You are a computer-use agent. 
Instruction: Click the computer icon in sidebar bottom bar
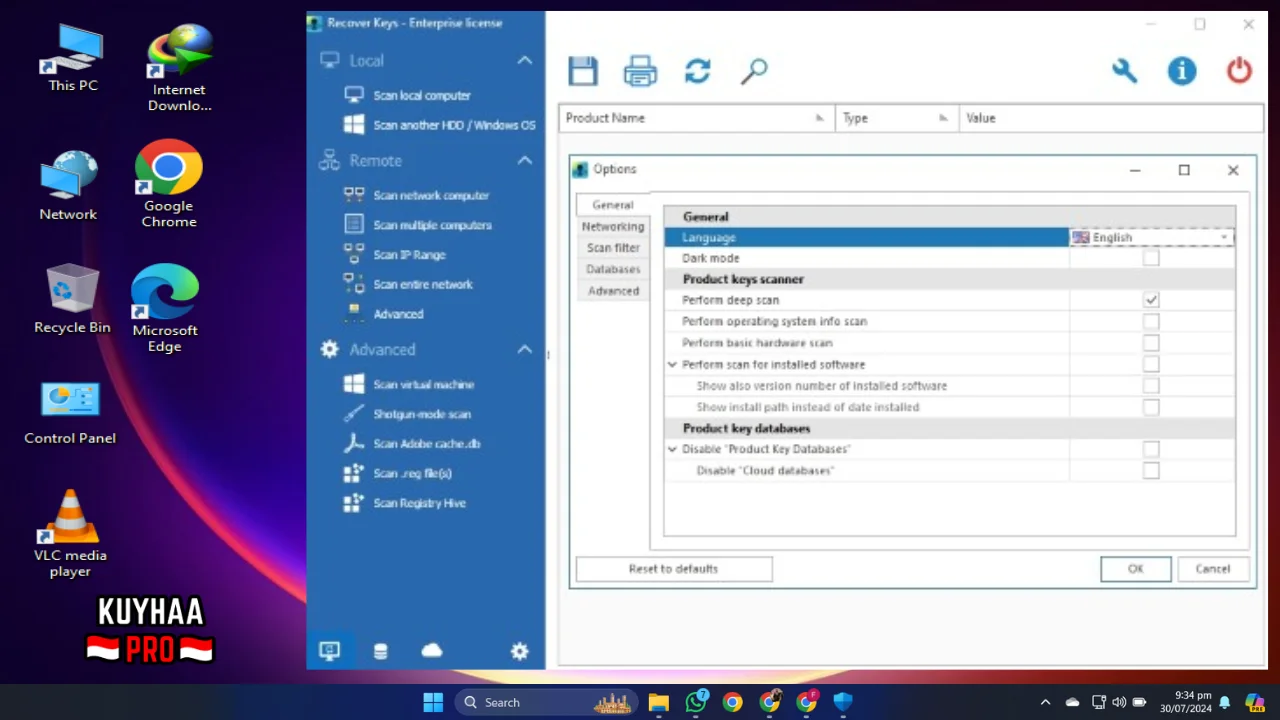(329, 651)
